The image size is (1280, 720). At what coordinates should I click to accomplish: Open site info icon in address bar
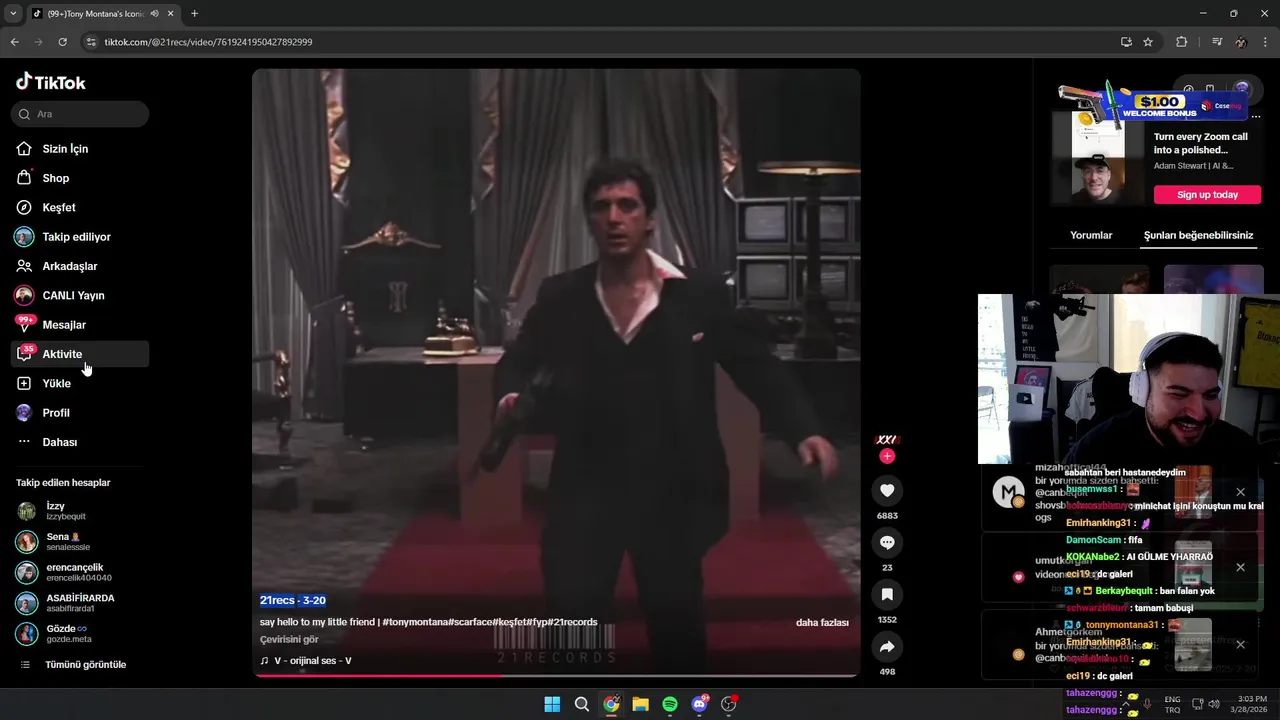[91, 42]
